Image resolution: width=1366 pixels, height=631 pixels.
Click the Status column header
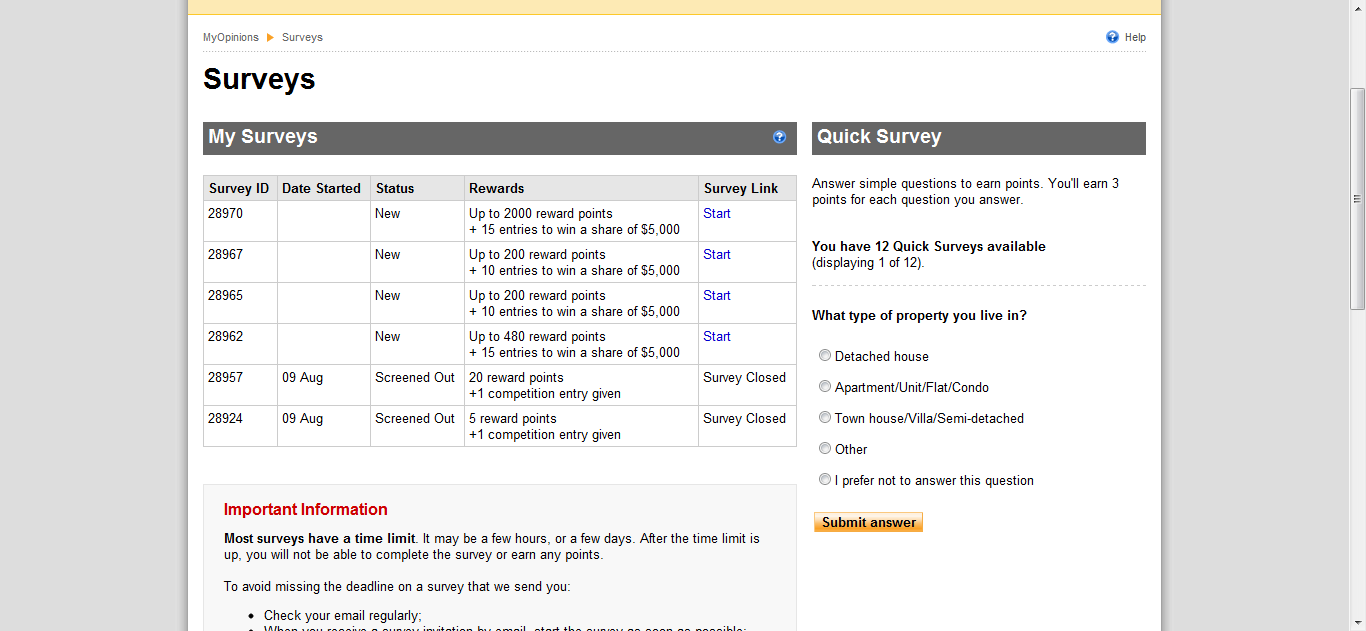pos(394,188)
